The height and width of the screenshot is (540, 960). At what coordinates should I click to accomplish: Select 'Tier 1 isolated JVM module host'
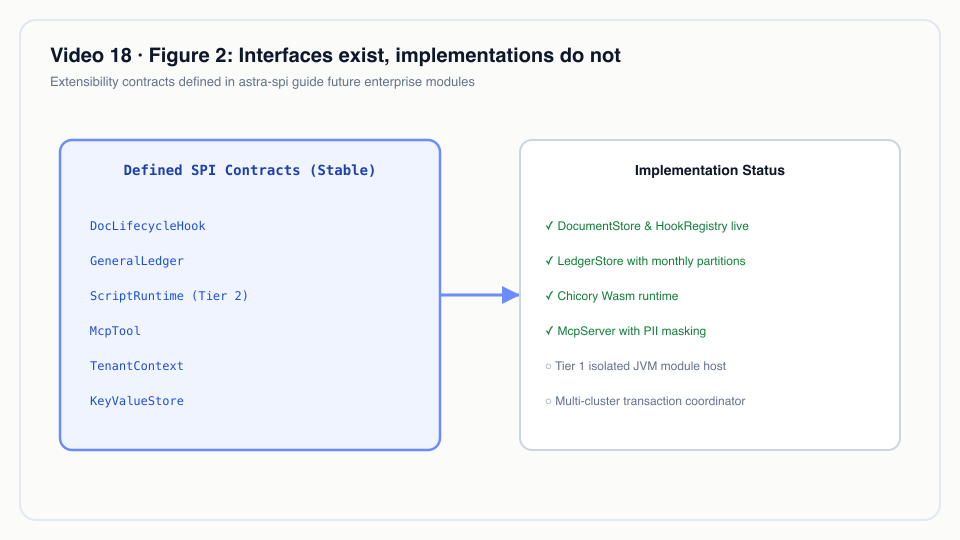[635, 366]
